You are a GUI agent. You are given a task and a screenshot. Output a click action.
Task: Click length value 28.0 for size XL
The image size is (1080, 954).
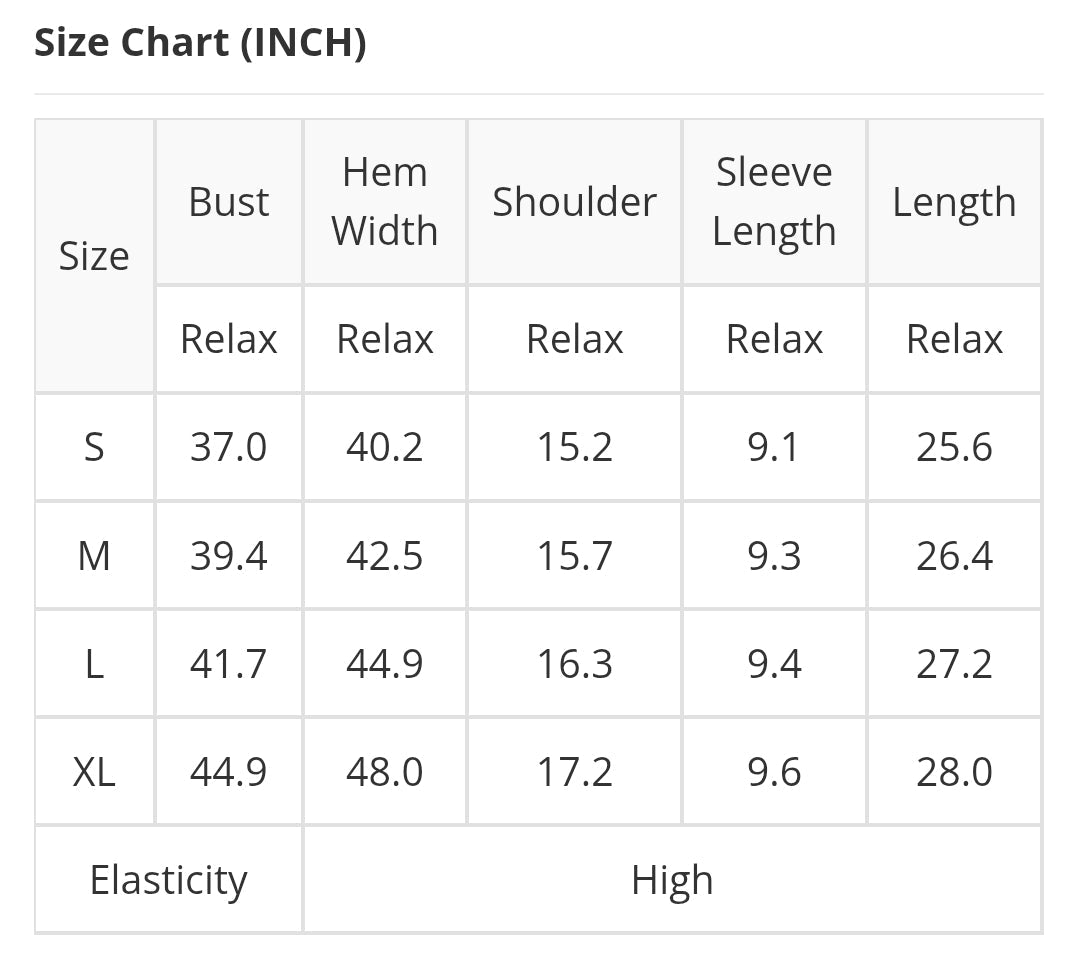click(954, 771)
